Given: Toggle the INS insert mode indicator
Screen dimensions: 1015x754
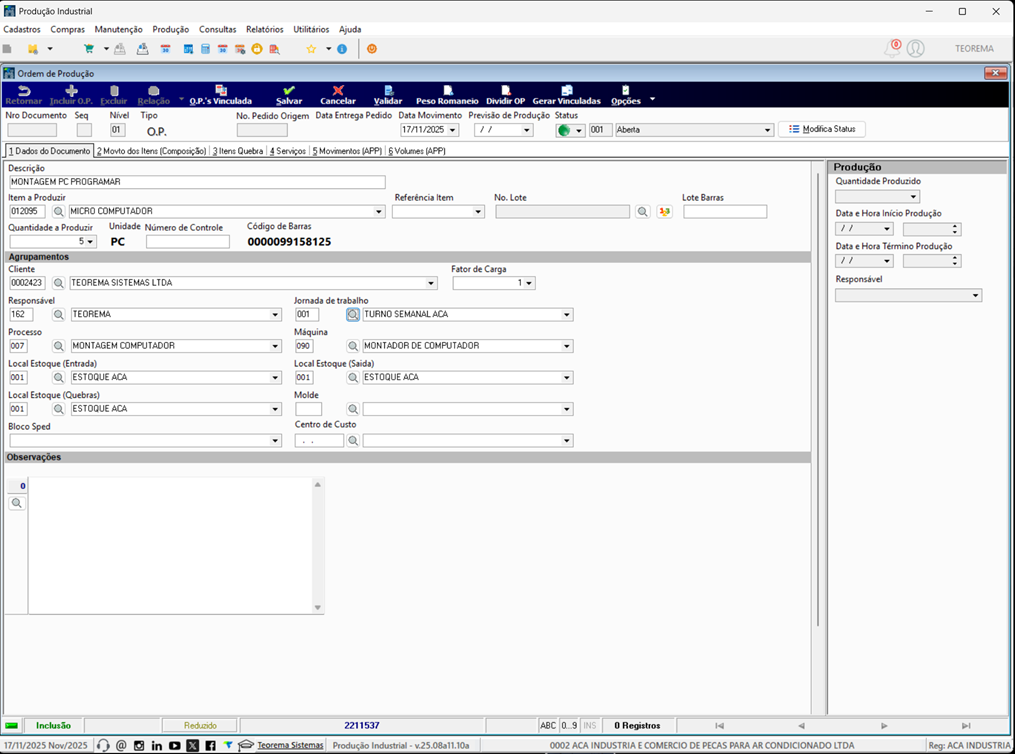Looking at the screenshot, I should coord(590,726).
